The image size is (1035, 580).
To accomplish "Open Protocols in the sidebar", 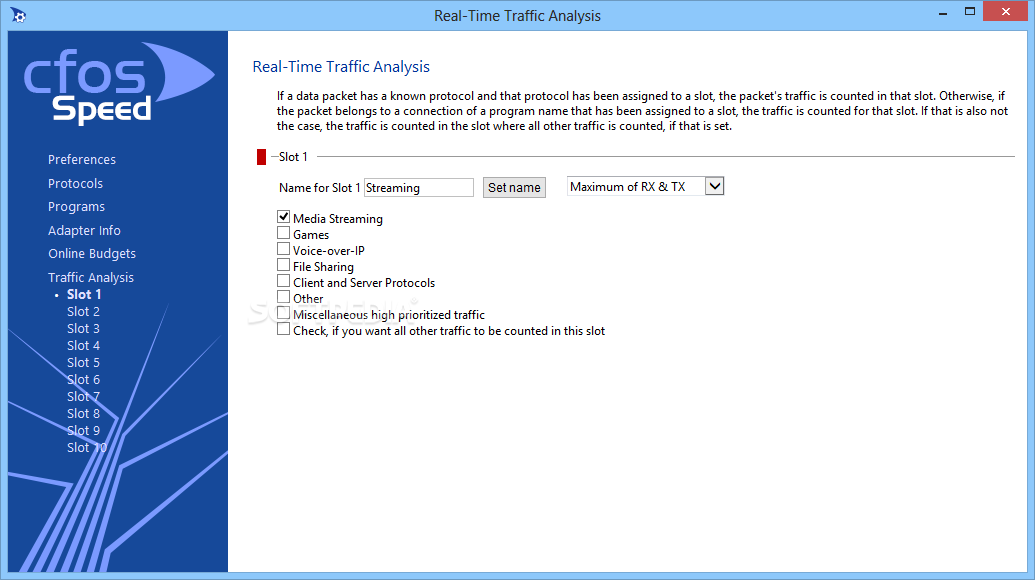I will (75, 183).
